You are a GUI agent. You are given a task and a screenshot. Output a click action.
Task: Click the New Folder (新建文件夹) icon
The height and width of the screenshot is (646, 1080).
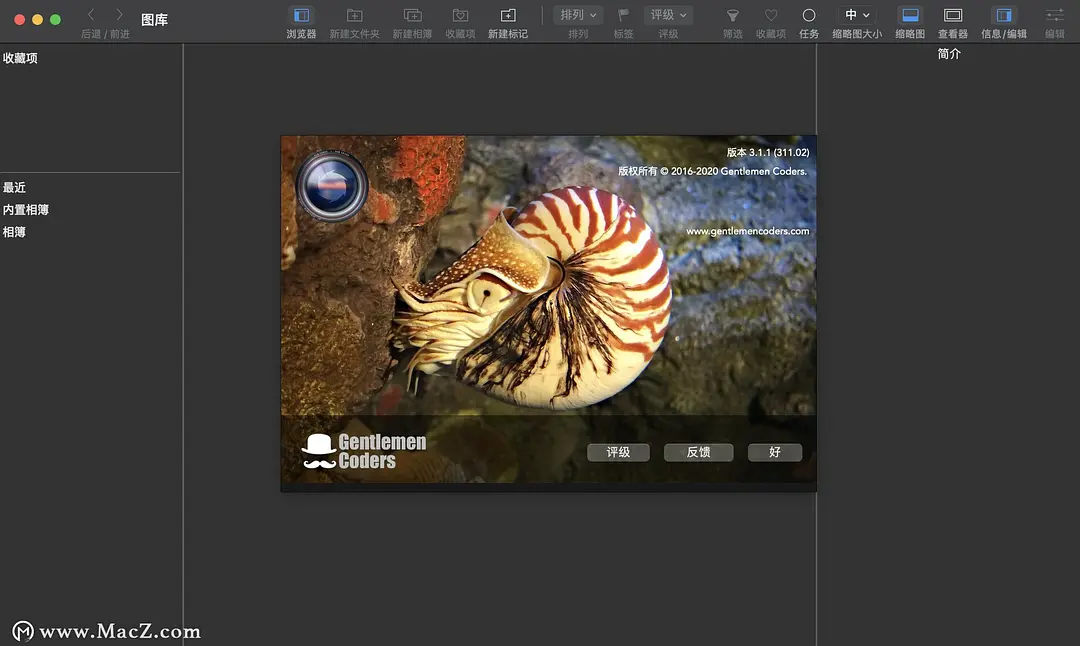pos(354,16)
